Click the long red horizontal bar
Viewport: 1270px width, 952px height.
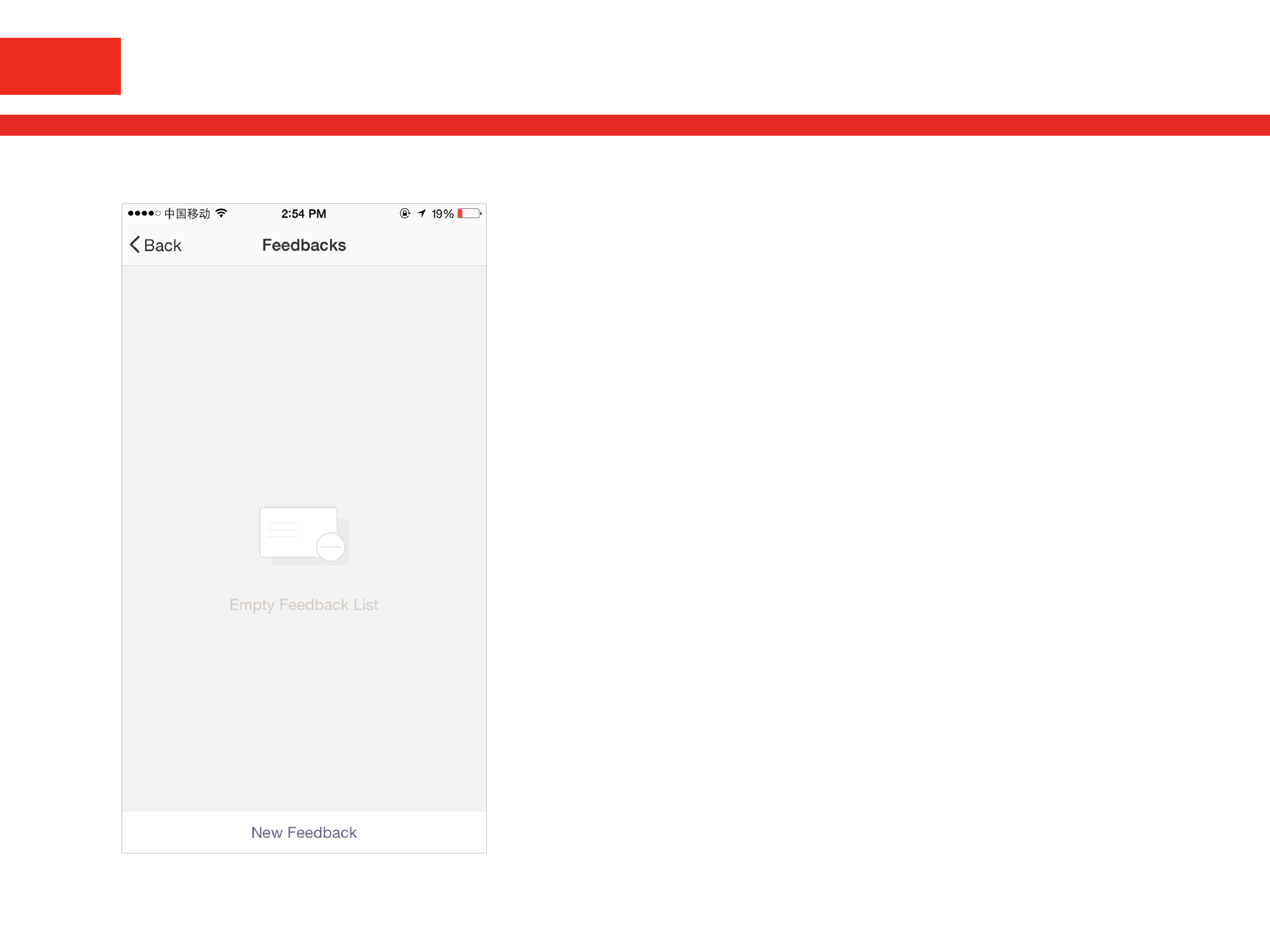click(635, 125)
